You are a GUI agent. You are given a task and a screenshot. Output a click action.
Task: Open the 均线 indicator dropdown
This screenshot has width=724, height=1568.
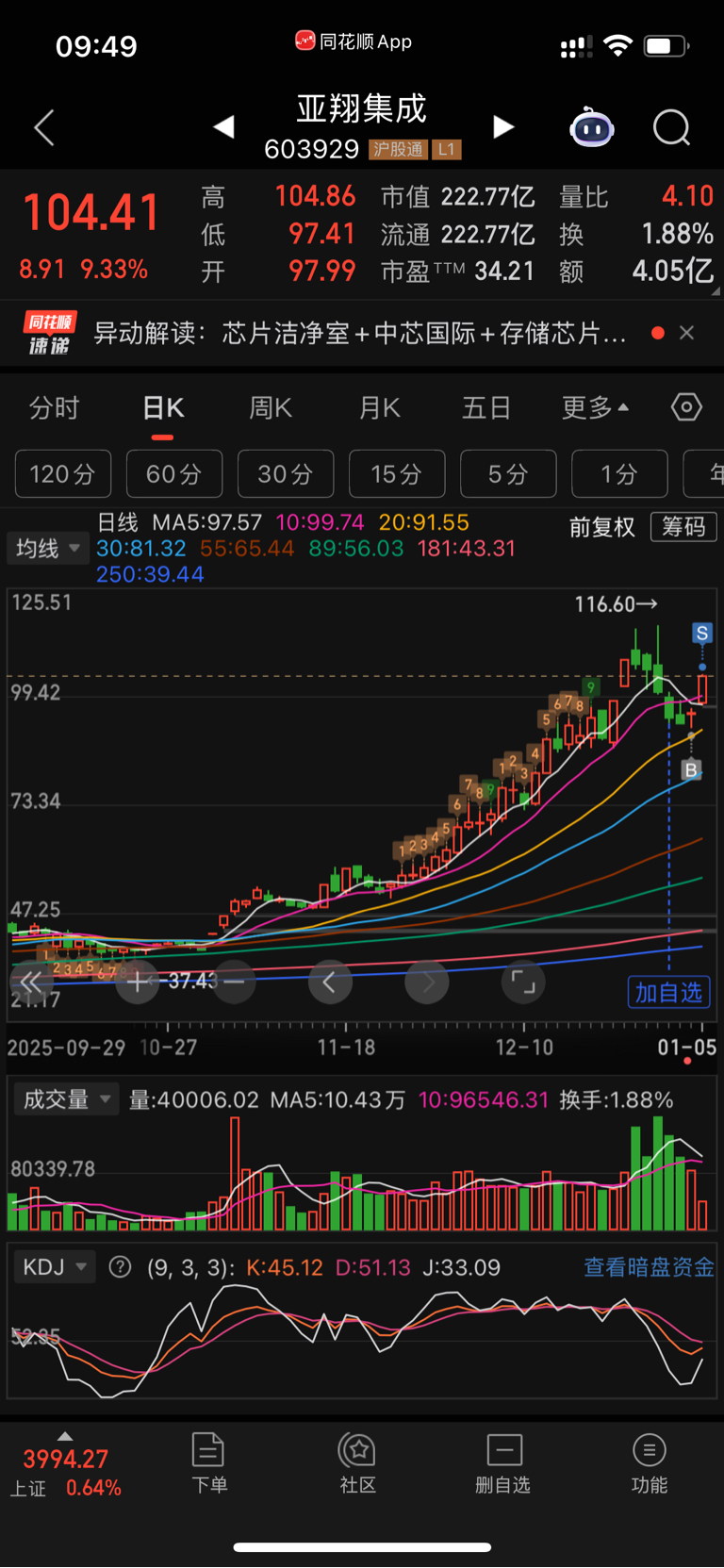[x=48, y=548]
